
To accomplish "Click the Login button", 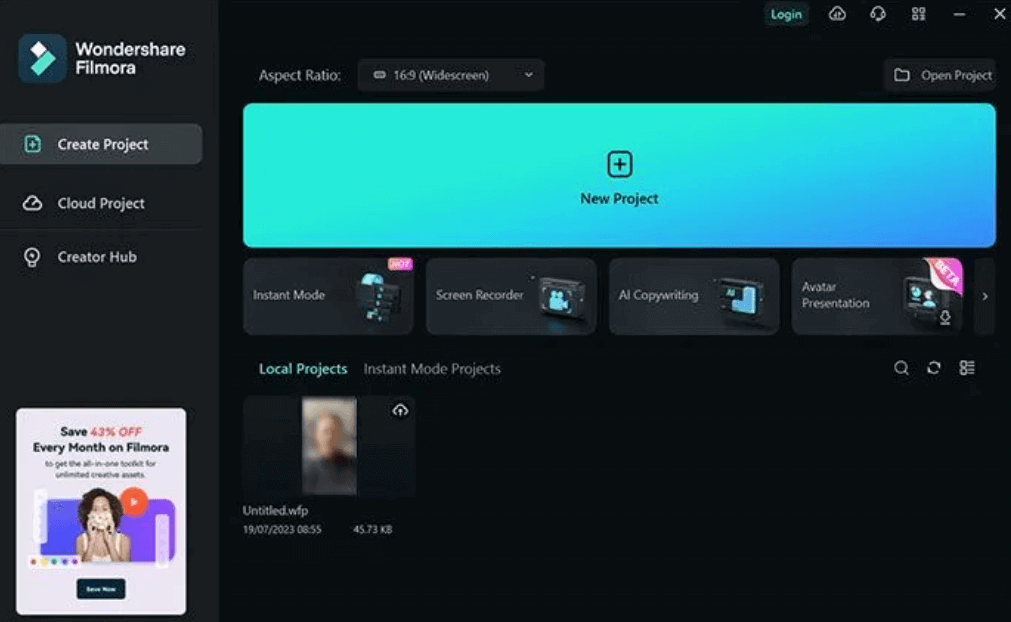I will click(786, 14).
